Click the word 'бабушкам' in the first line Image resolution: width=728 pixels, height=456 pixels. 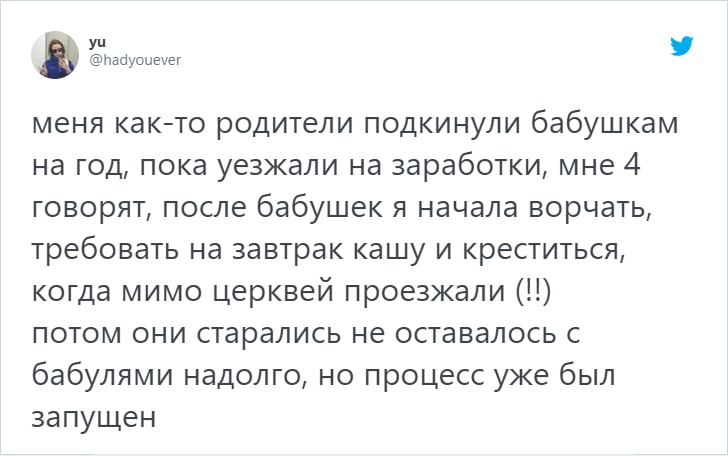[x=604, y=123]
